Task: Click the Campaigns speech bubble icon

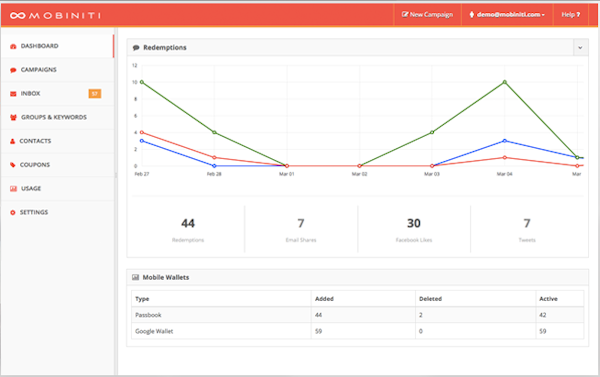Action: tap(13, 70)
